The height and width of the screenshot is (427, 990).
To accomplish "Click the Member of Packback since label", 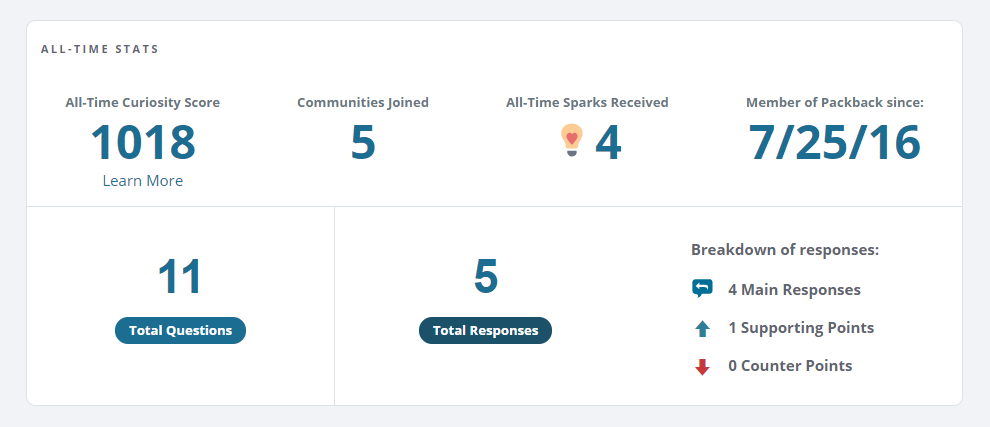I will [835, 102].
